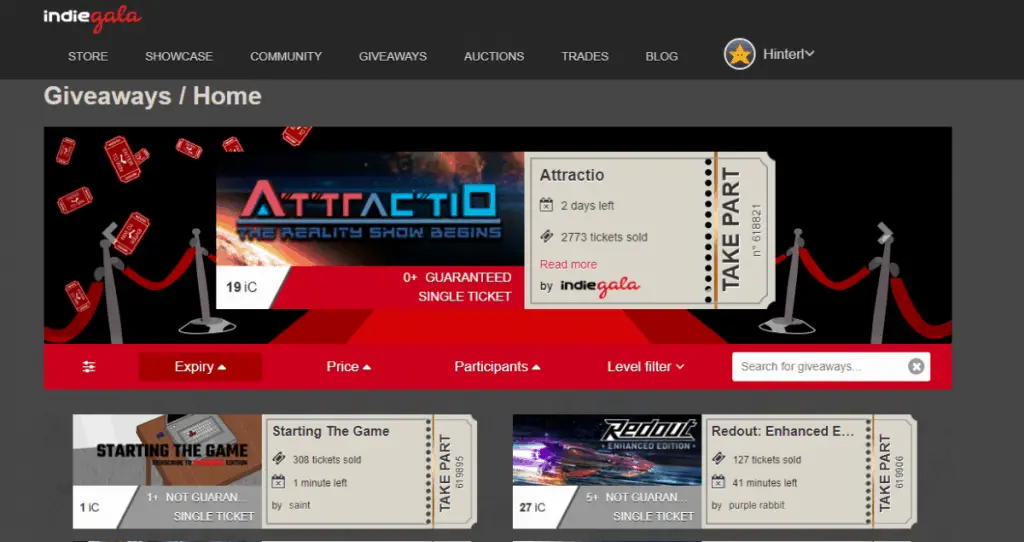Viewport: 1024px width, 542px height.
Task: Open the AUCTIONS menu
Action: pyautogui.click(x=494, y=56)
